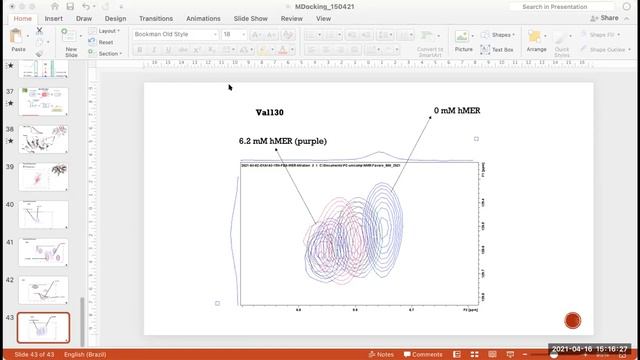Open the Bookman Old Style font box
Screen dimensions: 640x360
point(176,34)
